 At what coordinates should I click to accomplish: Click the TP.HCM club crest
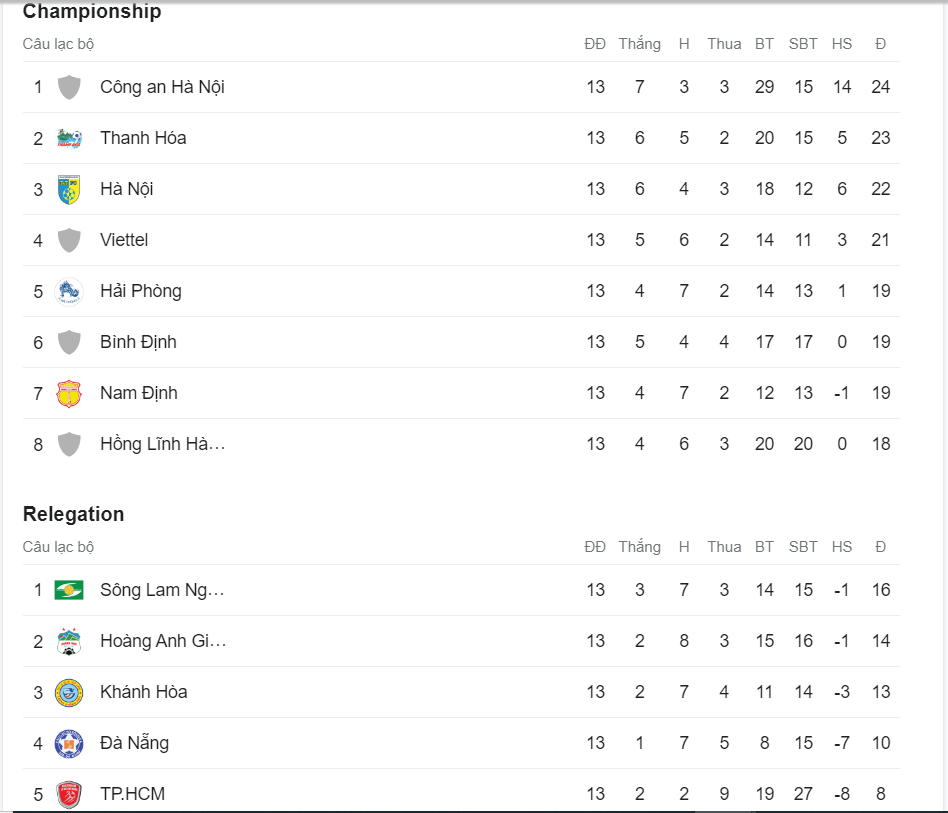pos(69,793)
